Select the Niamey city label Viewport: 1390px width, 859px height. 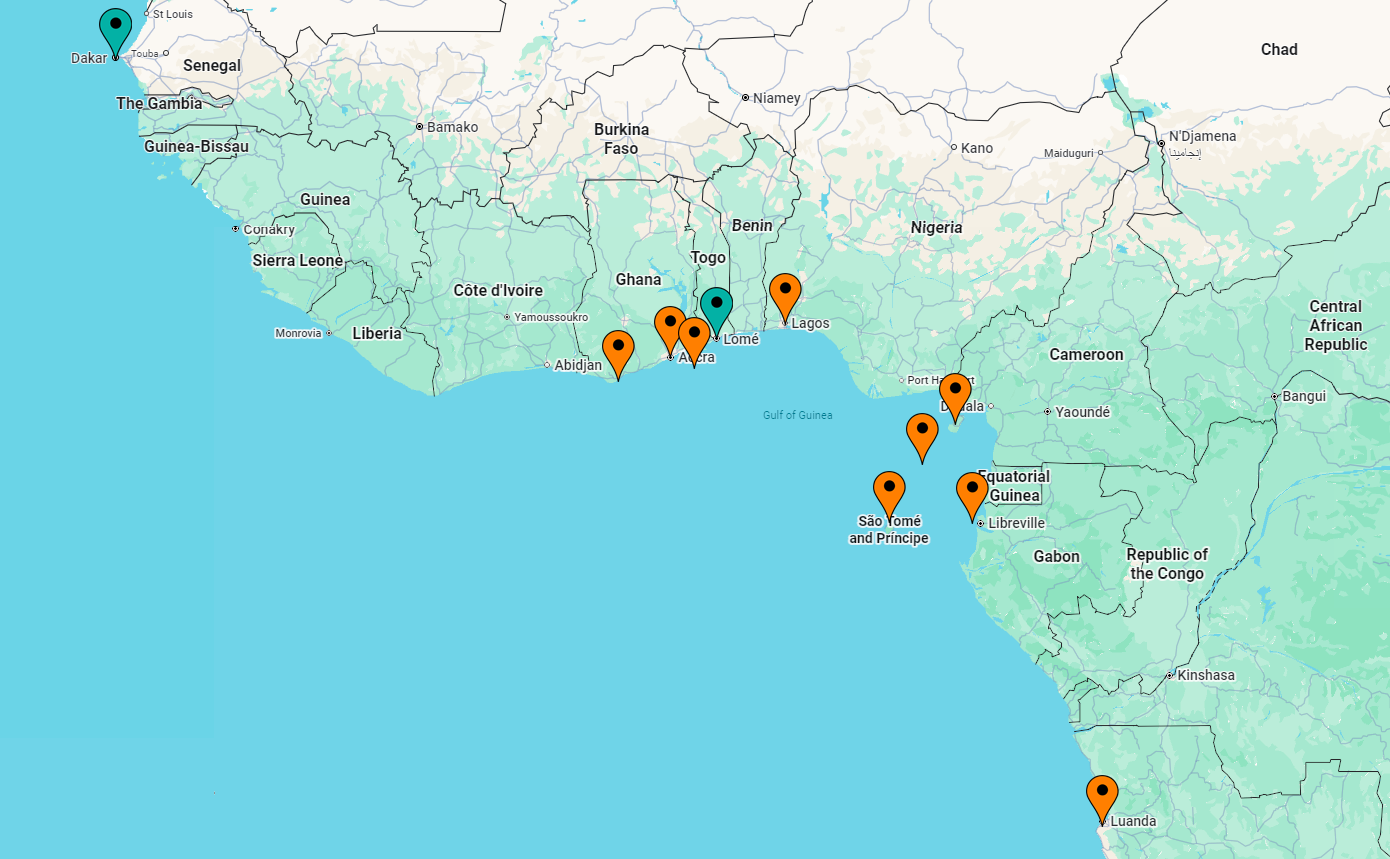click(x=776, y=98)
